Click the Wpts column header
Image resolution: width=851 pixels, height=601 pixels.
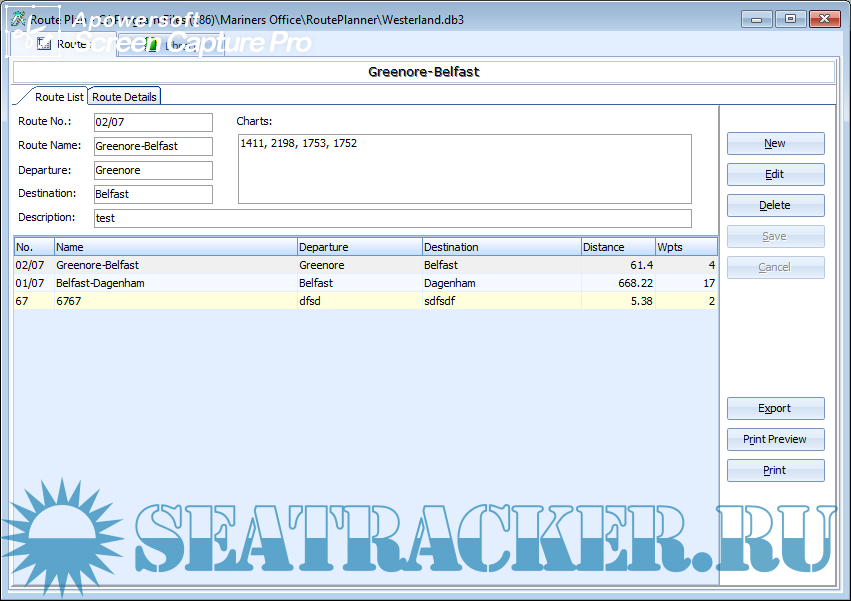685,247
